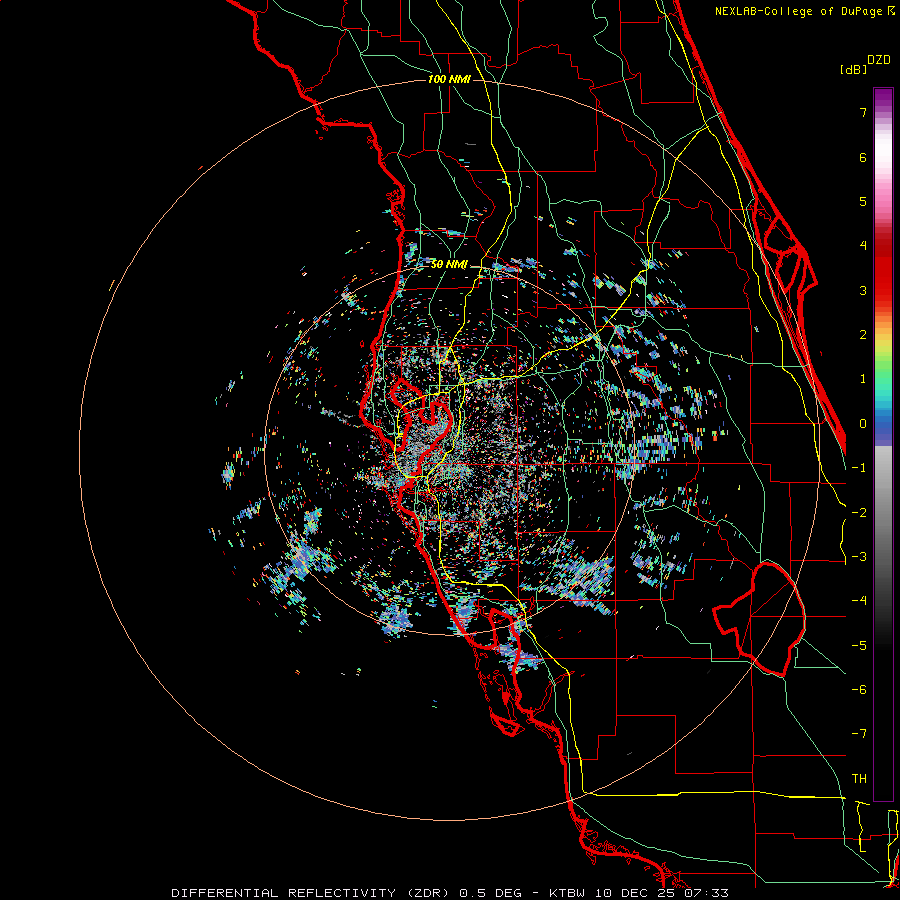900x900 pixels.
Task: Select the -6 value on the dB scale
Action: click(x=859, y=690)
